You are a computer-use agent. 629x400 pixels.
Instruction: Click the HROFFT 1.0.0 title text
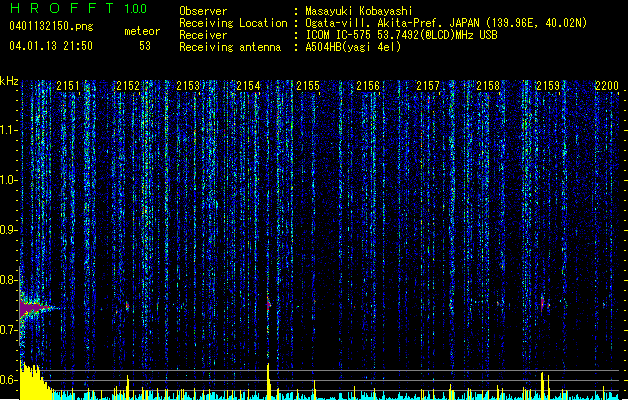pyautogui.click(x=78, y=8)
